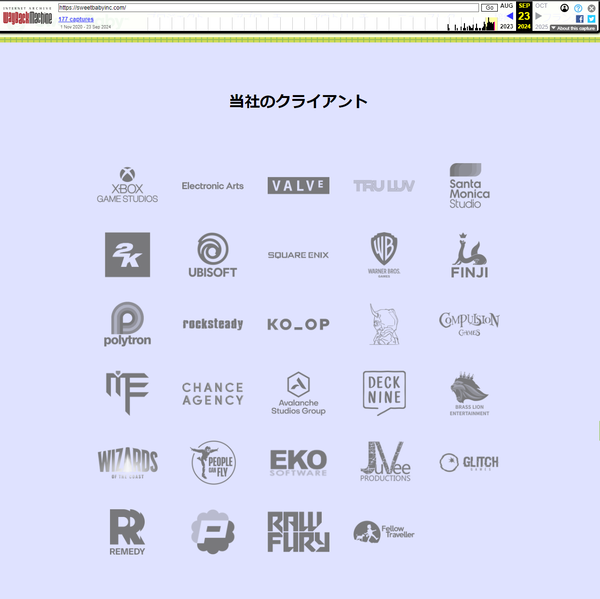Screen dimensions: 600x599
Task: Open the Brass Lion Entertainment logo
Action: pyautogui.click(x=470, y=393)
